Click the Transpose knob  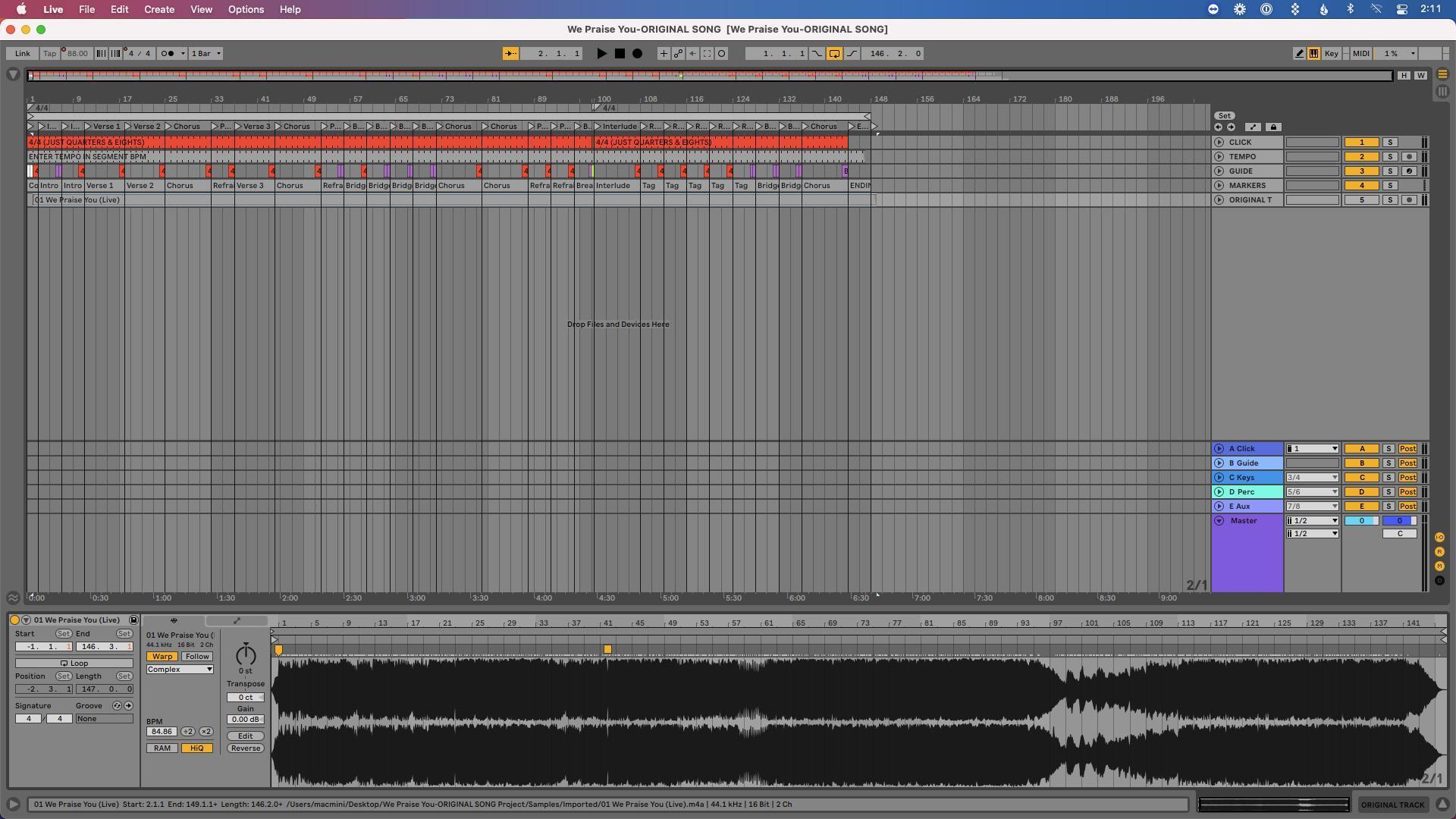(246, 654)
